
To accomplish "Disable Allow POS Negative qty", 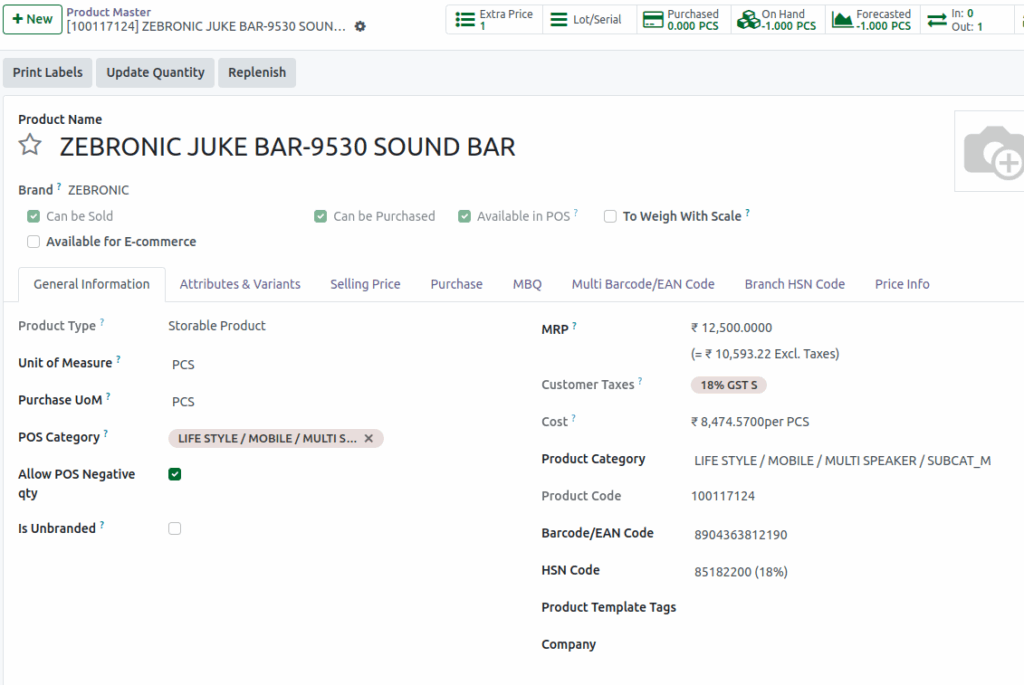I will [x=175, y=474].
